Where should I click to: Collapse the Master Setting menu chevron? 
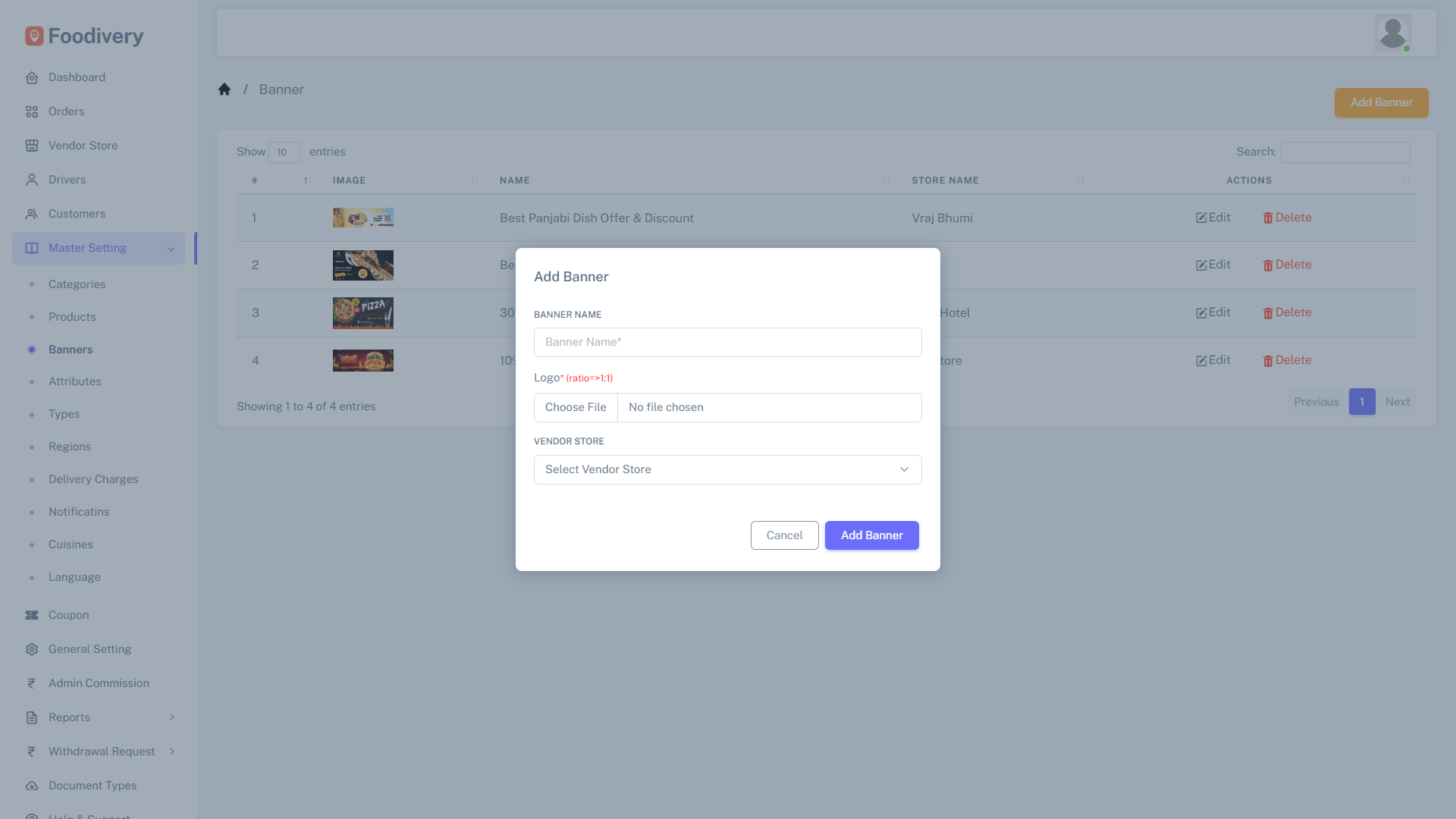click(x=170, y=248)
